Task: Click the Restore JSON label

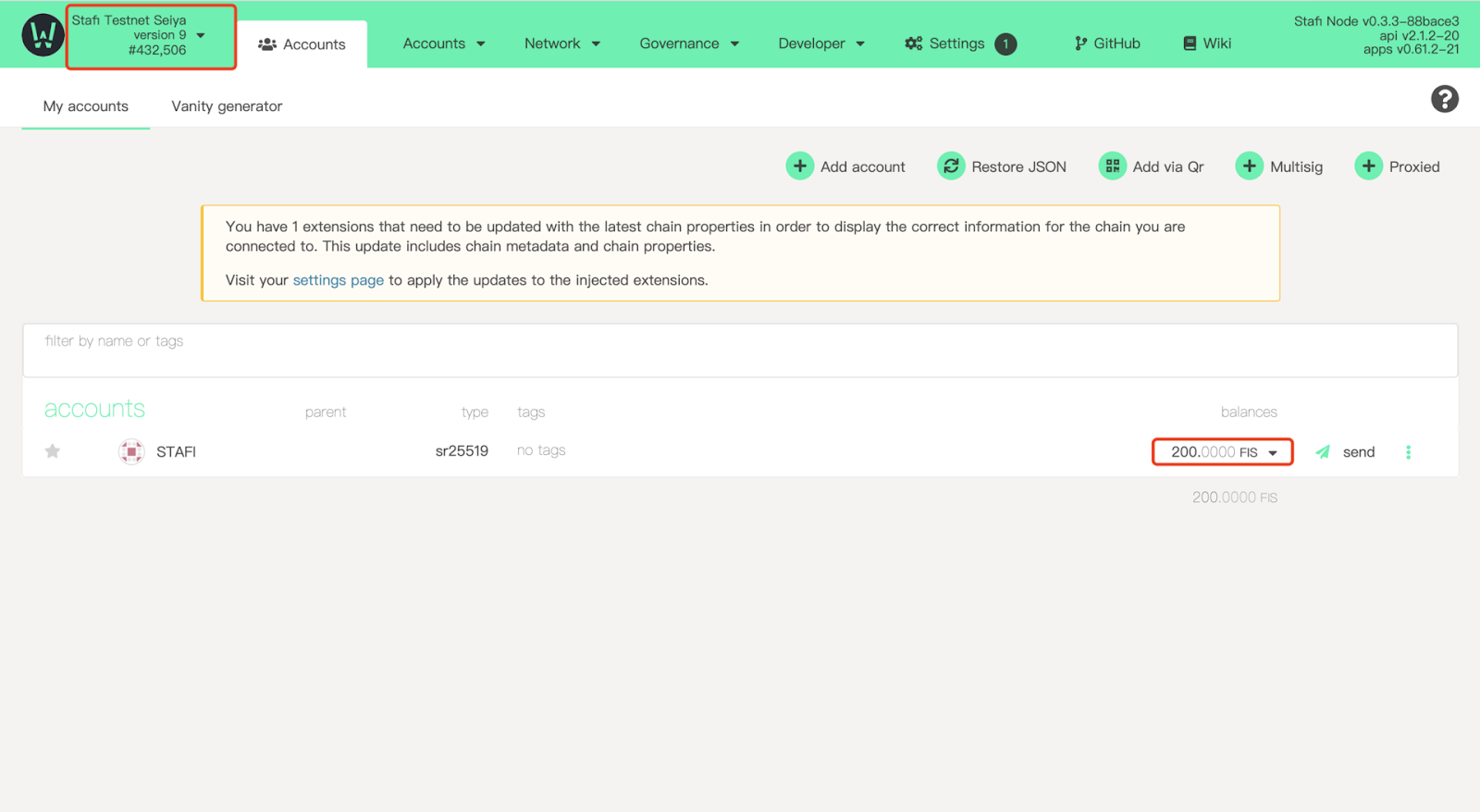Action: [x=1018, y=166]
